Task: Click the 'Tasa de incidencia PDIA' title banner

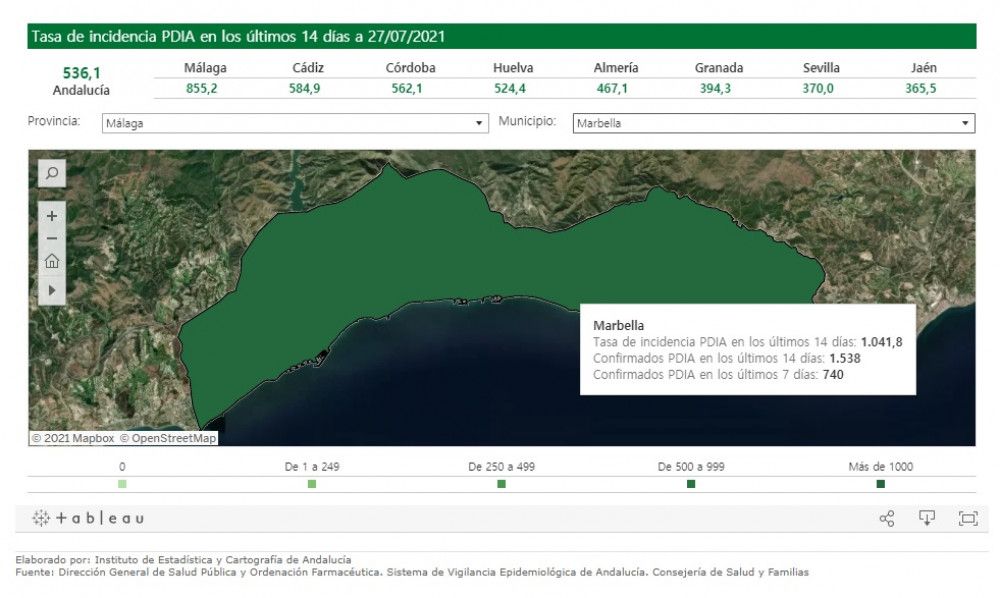Action: point(501,36)
